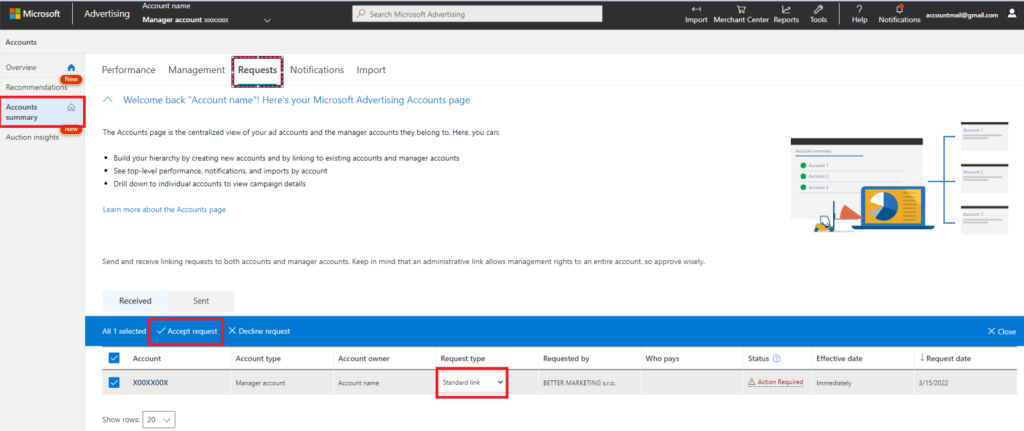Image resolution: width=1024 pixels, height=431 pixels.
Task: Click the search magnifier icon
Action: (361, 14)
